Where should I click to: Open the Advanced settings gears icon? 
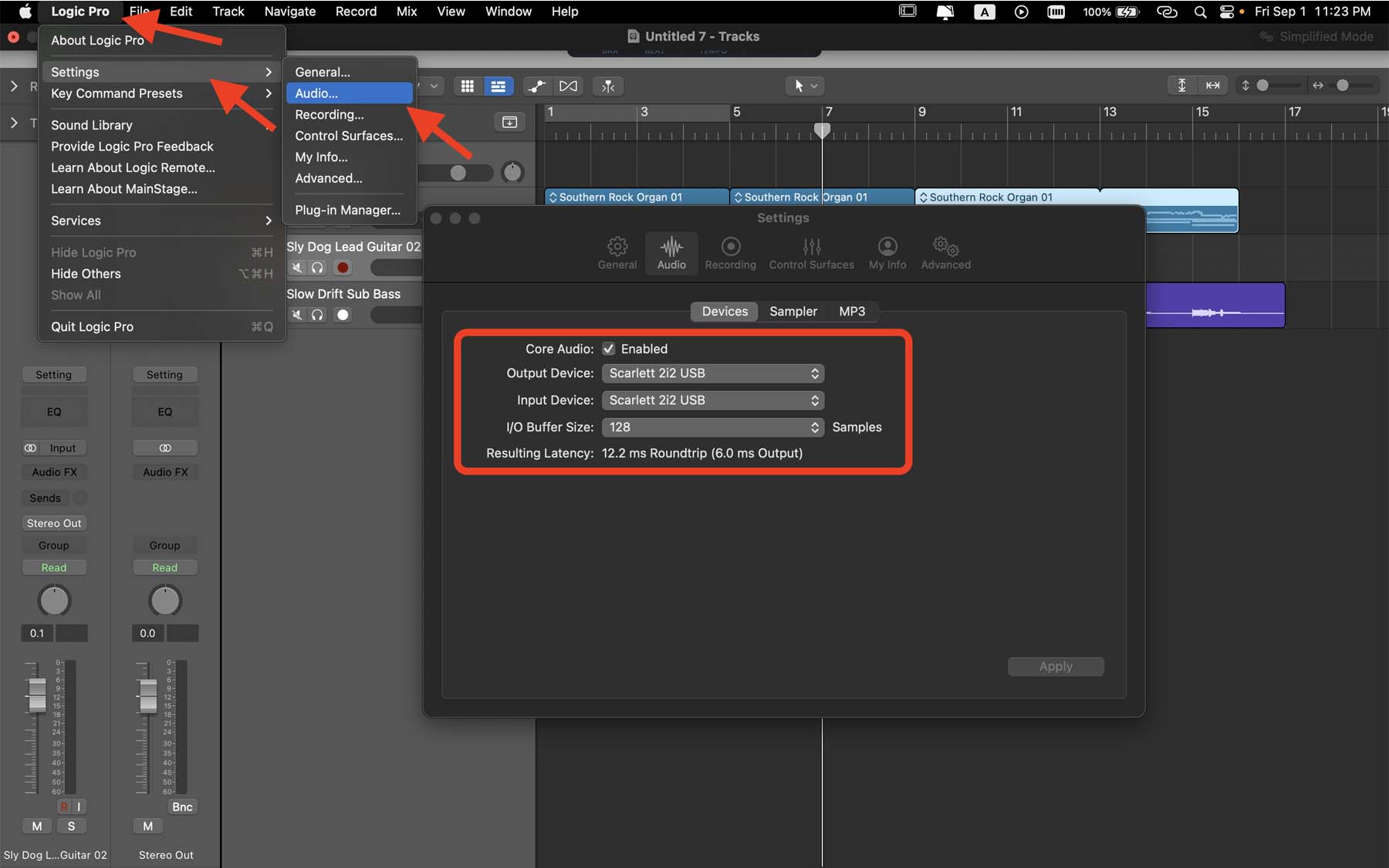click(945, 253)
